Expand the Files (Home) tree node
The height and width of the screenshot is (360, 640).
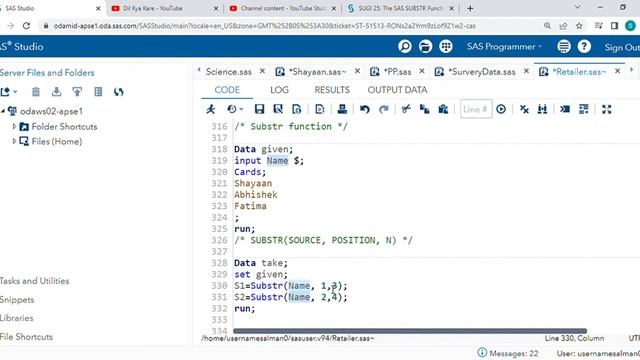(14, 141)
